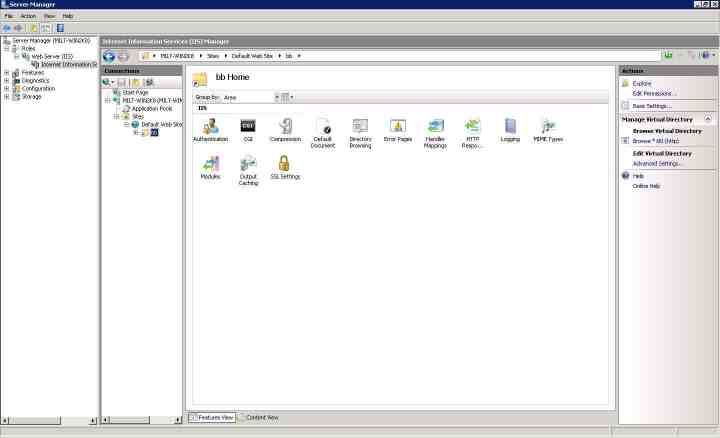Screen dimensions: 720x438
Task: Click the Default Web Site breadcrumb segment
Action: pos(252,56)
